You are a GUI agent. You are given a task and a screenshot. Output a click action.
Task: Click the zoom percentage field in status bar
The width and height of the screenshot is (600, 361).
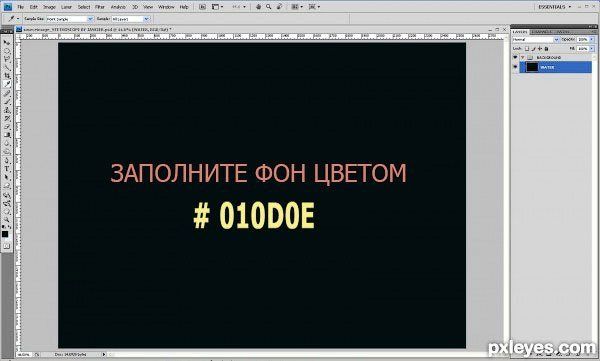tap(25, 355)
